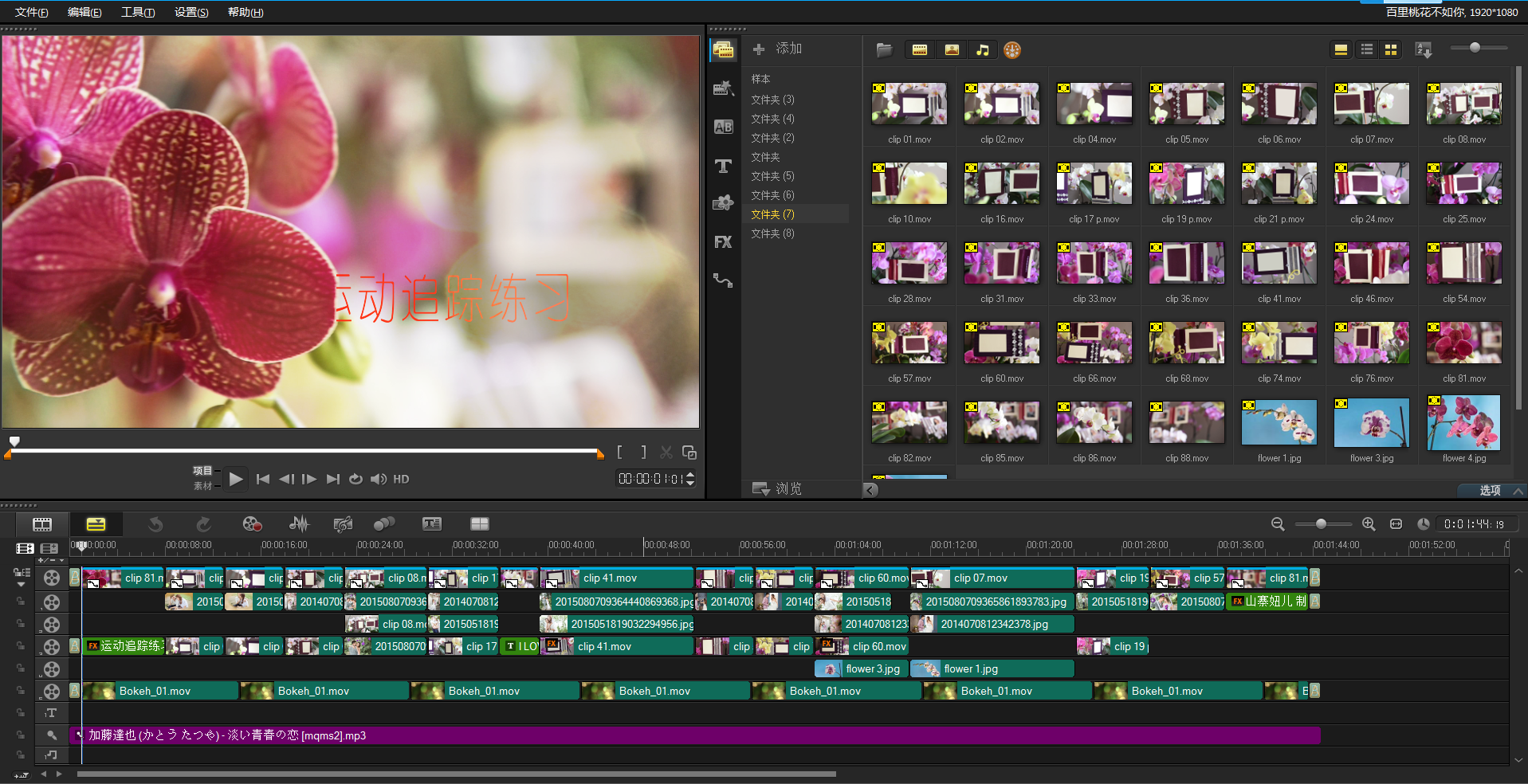The height and width of the screenshot is (784, 1528).
Task: Toggle the music track button
Action: (x=52, y=755)
